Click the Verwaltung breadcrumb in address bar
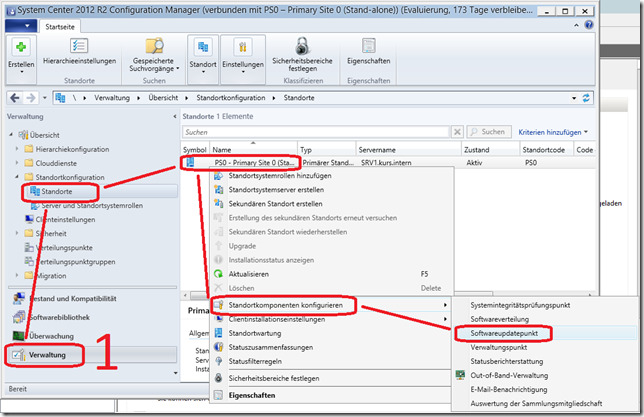The height and width of the screenshot is (417, 644). [112, 98]
